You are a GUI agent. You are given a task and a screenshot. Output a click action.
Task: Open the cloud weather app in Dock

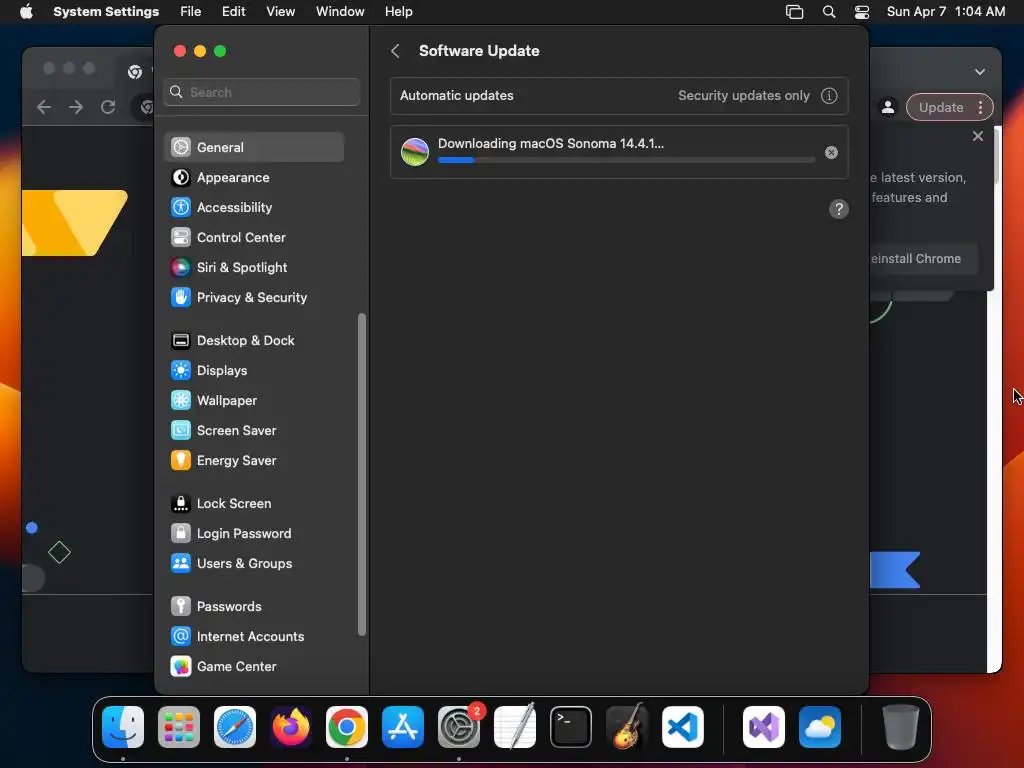point(820,727)
